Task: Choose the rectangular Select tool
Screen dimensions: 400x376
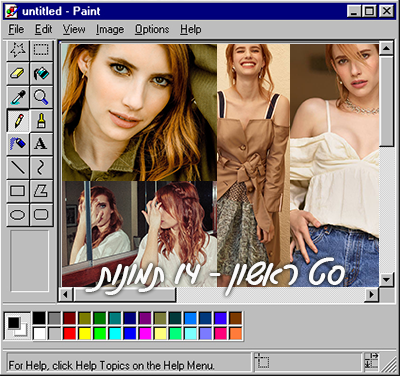Action: [x=41, y=50]
